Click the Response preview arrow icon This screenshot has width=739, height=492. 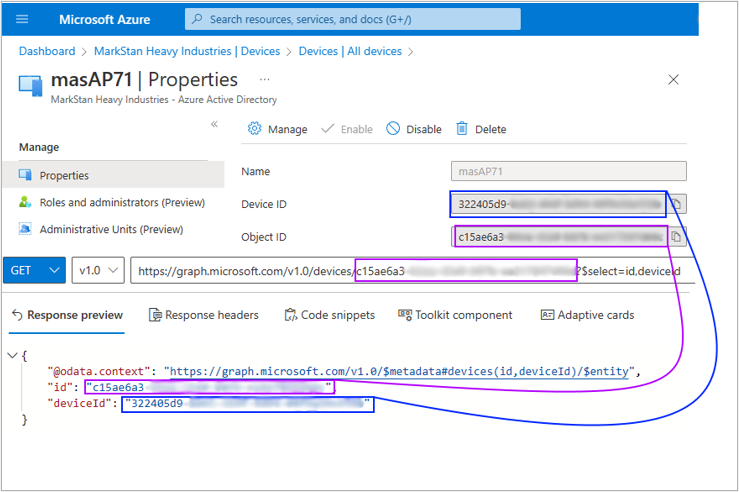point(17,315)
